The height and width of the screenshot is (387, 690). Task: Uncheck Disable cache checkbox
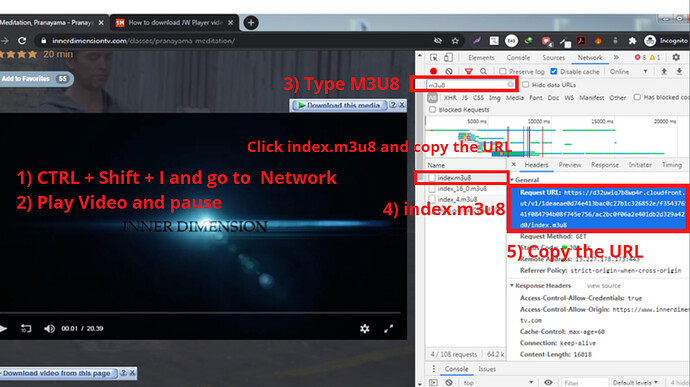pos(554,71)
